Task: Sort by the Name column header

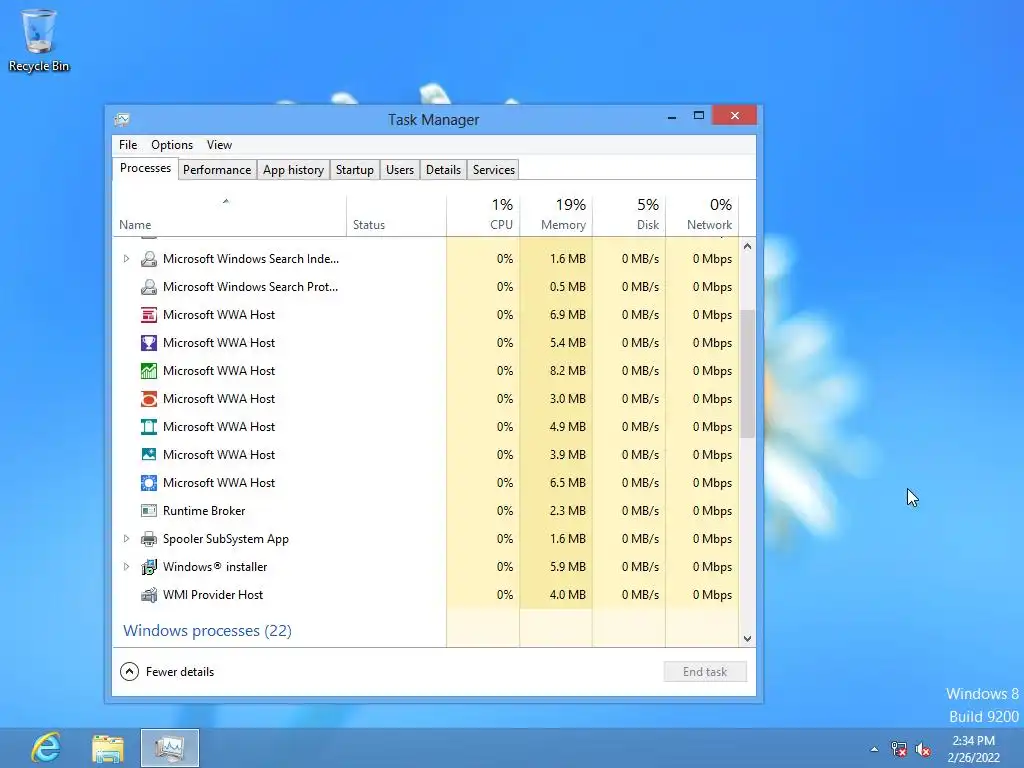Action: tap(229, 216)
